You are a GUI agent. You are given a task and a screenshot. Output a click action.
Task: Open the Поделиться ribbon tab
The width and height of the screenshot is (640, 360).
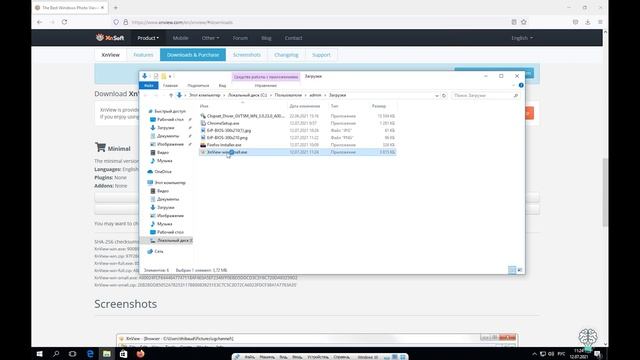(198, 85)
